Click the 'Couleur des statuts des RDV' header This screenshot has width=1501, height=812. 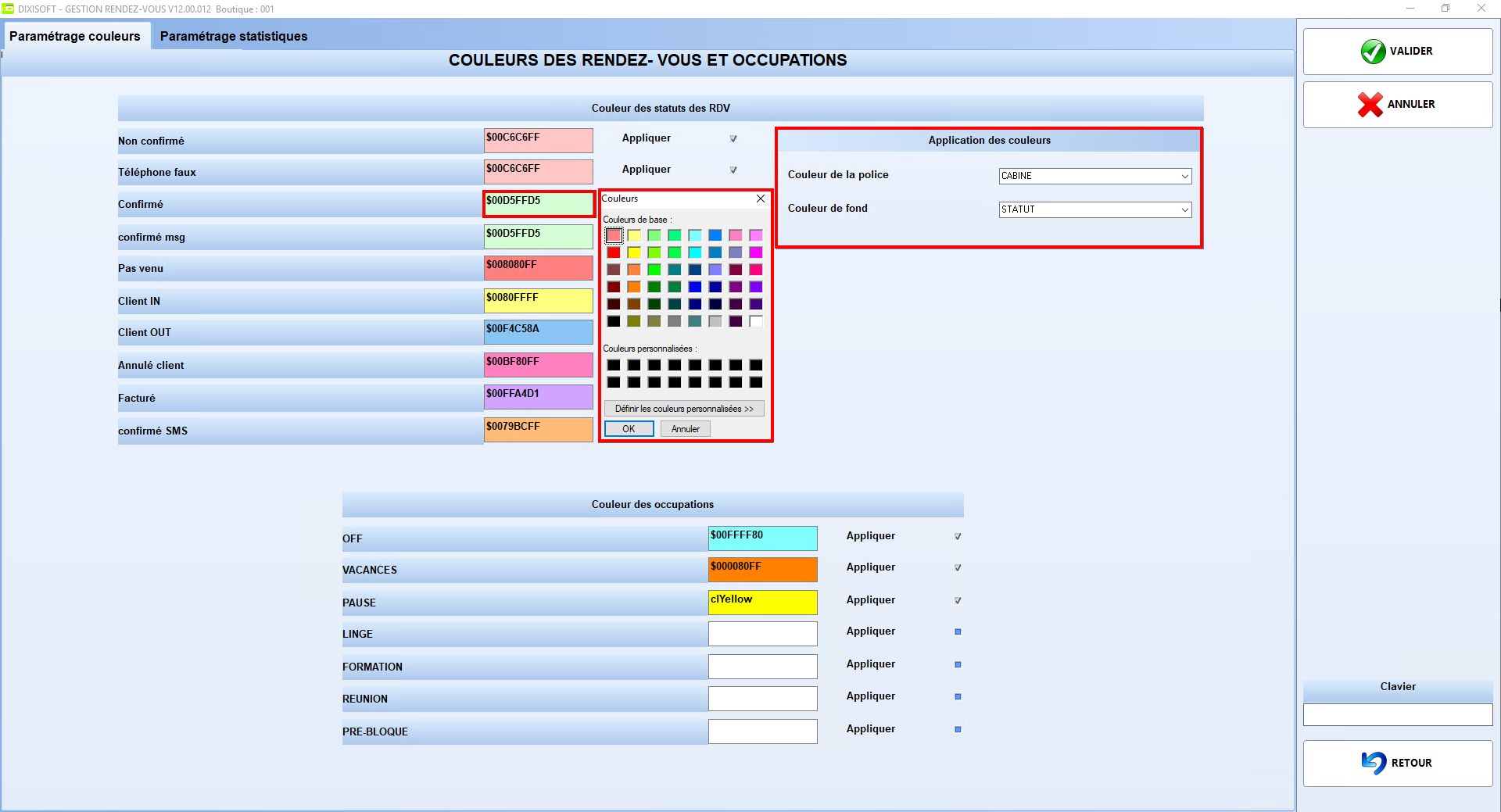click(x=661, y=109)
